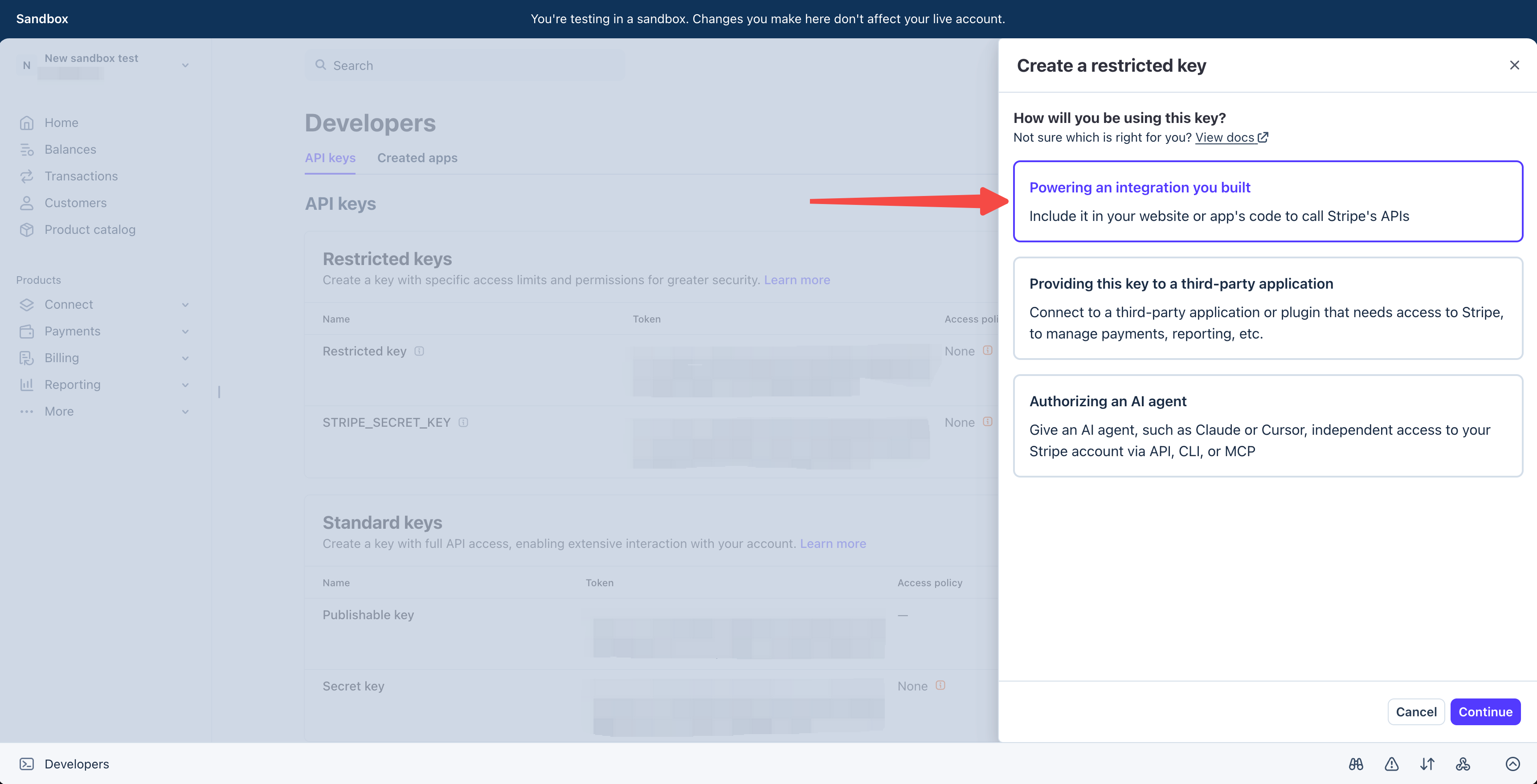
Task: Click the STRIPE_SECRET_KEY row name
Action: pyautogui.click(x=386, y=422)
